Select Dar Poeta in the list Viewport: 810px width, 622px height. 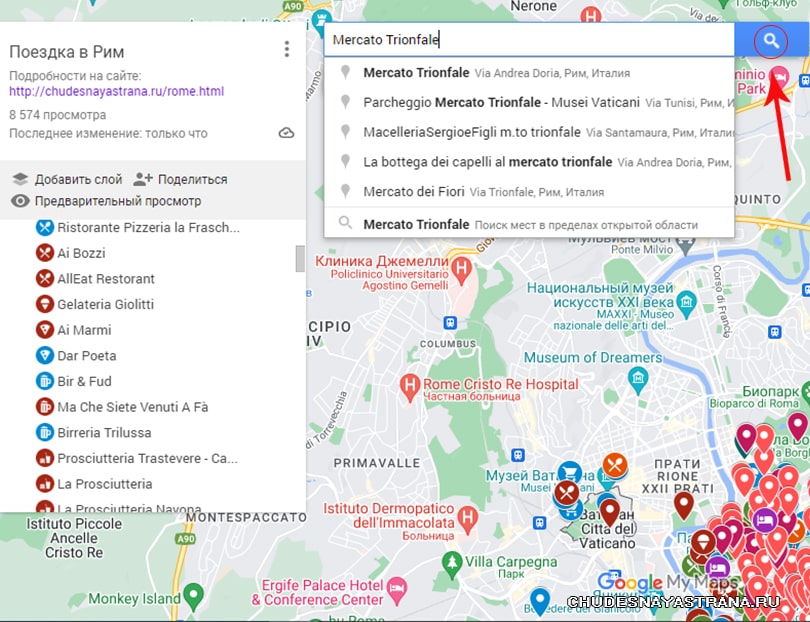pos(87,355)
